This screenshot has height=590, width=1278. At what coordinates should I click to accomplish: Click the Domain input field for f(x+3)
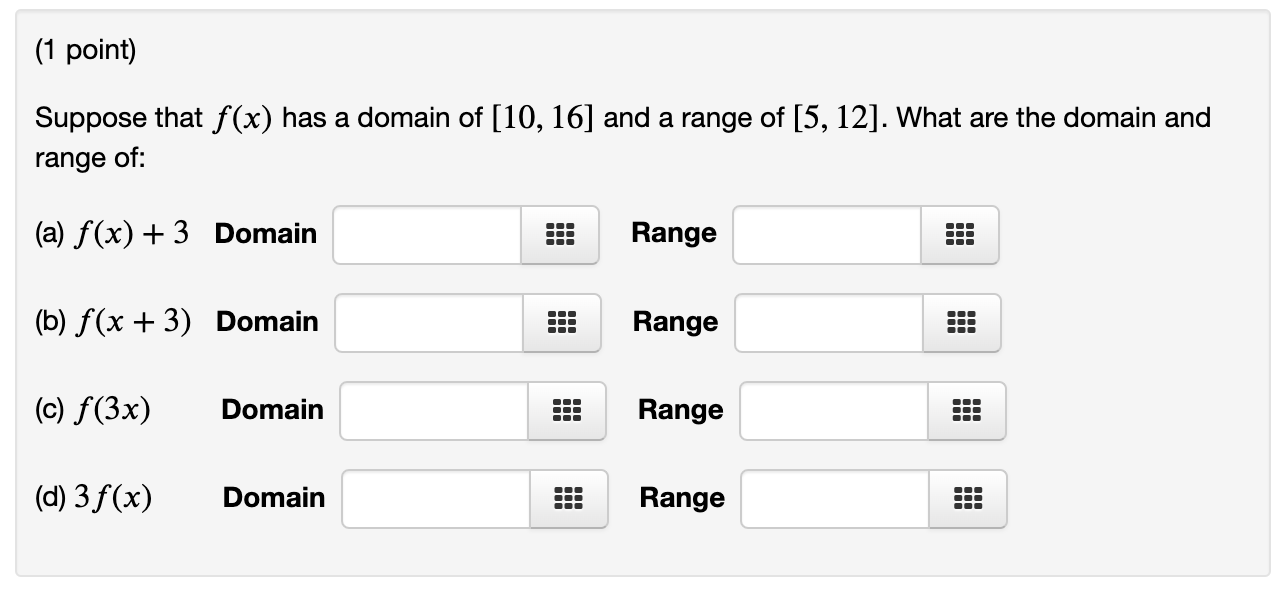point(428,323)
